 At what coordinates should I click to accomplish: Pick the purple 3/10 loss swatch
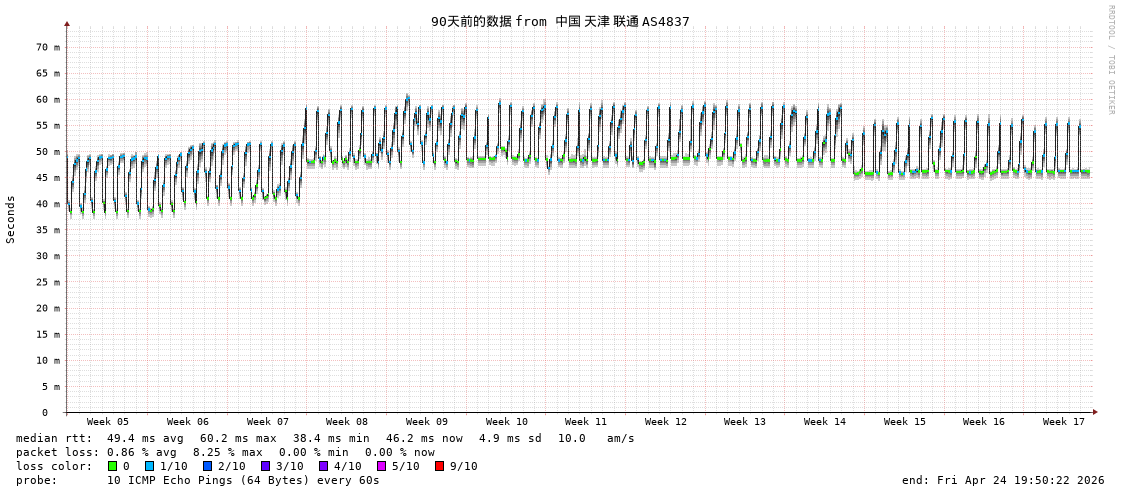coord(266,466)
